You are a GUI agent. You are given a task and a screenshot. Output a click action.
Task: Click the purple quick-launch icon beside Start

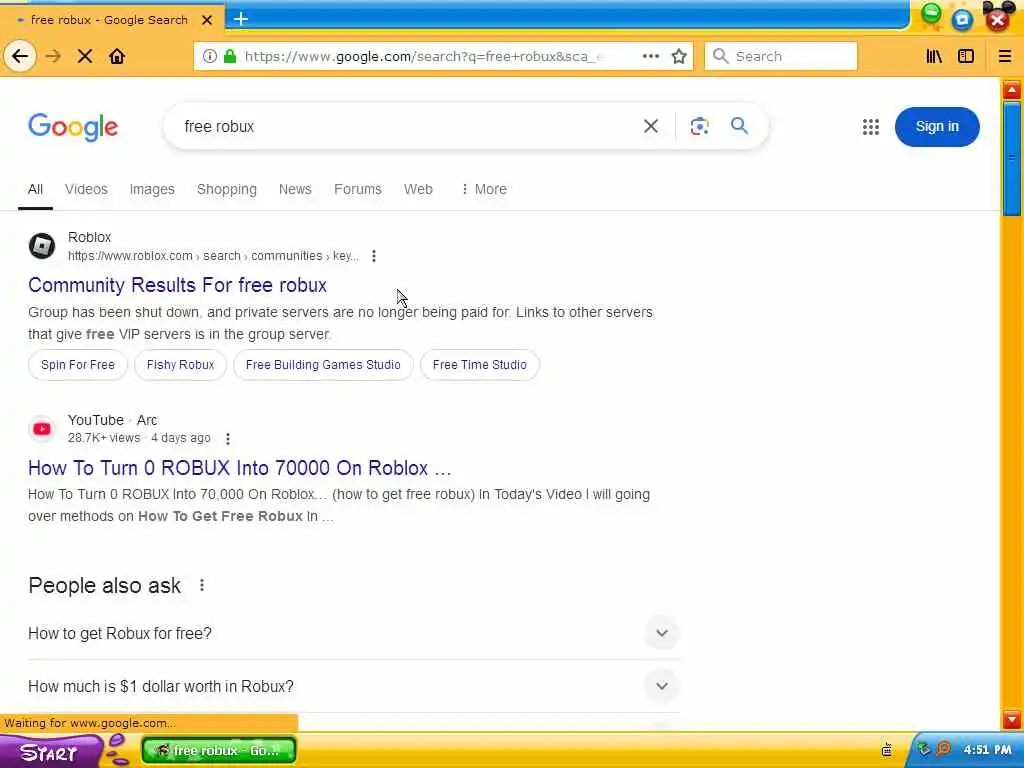[117, 750]
